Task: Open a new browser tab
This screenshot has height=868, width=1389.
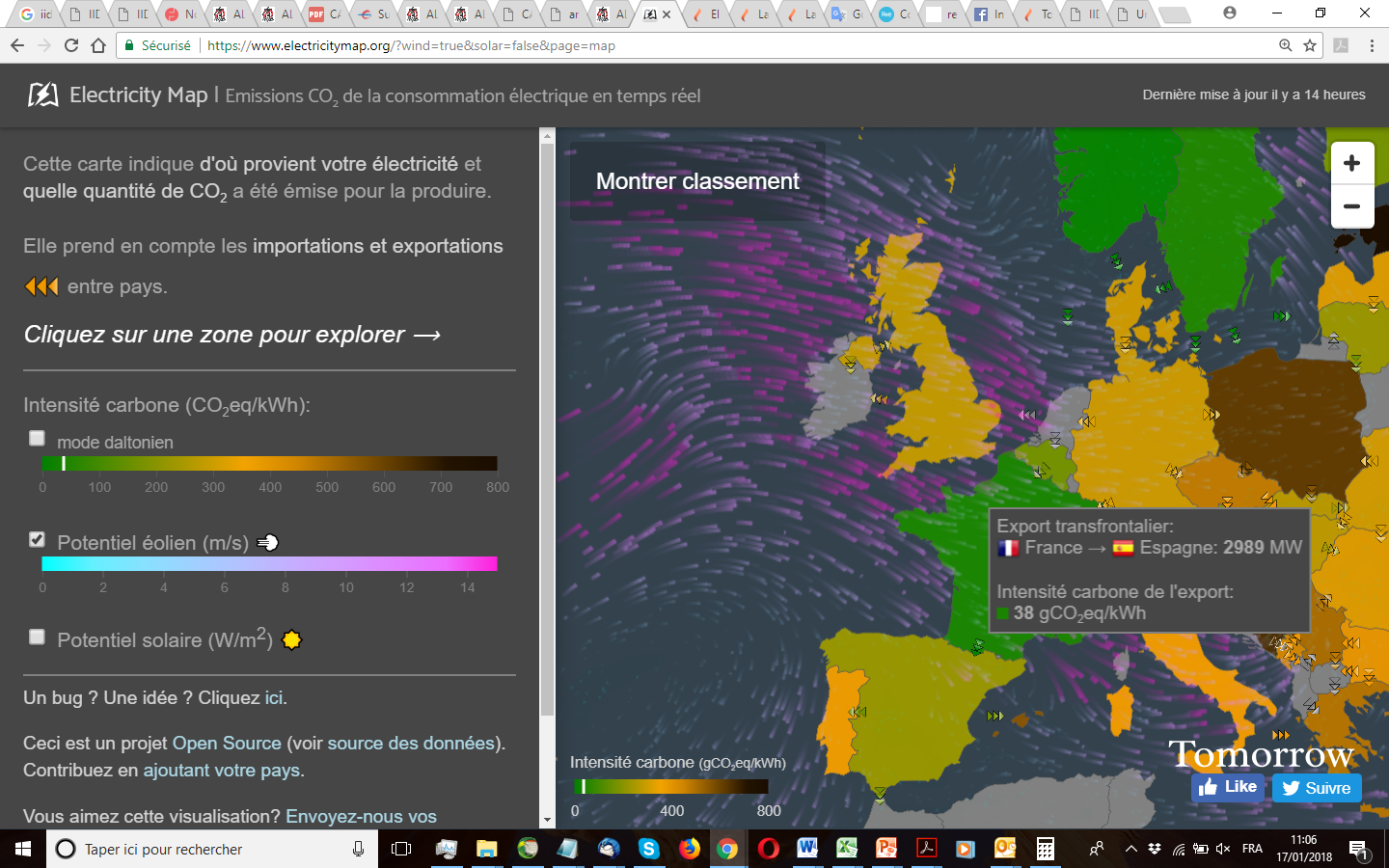Action: 1174,14
